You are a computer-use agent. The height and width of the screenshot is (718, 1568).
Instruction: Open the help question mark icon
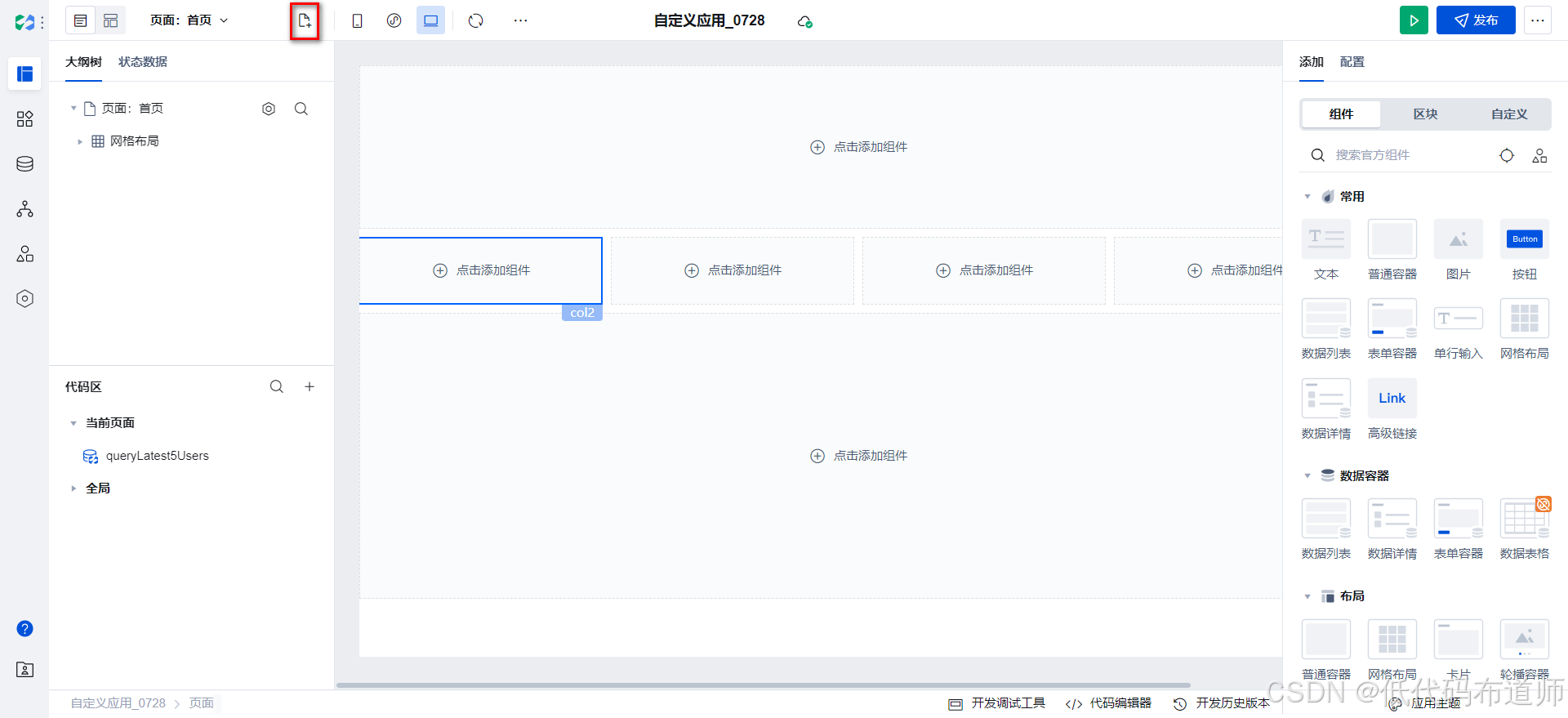pos(24,628)
